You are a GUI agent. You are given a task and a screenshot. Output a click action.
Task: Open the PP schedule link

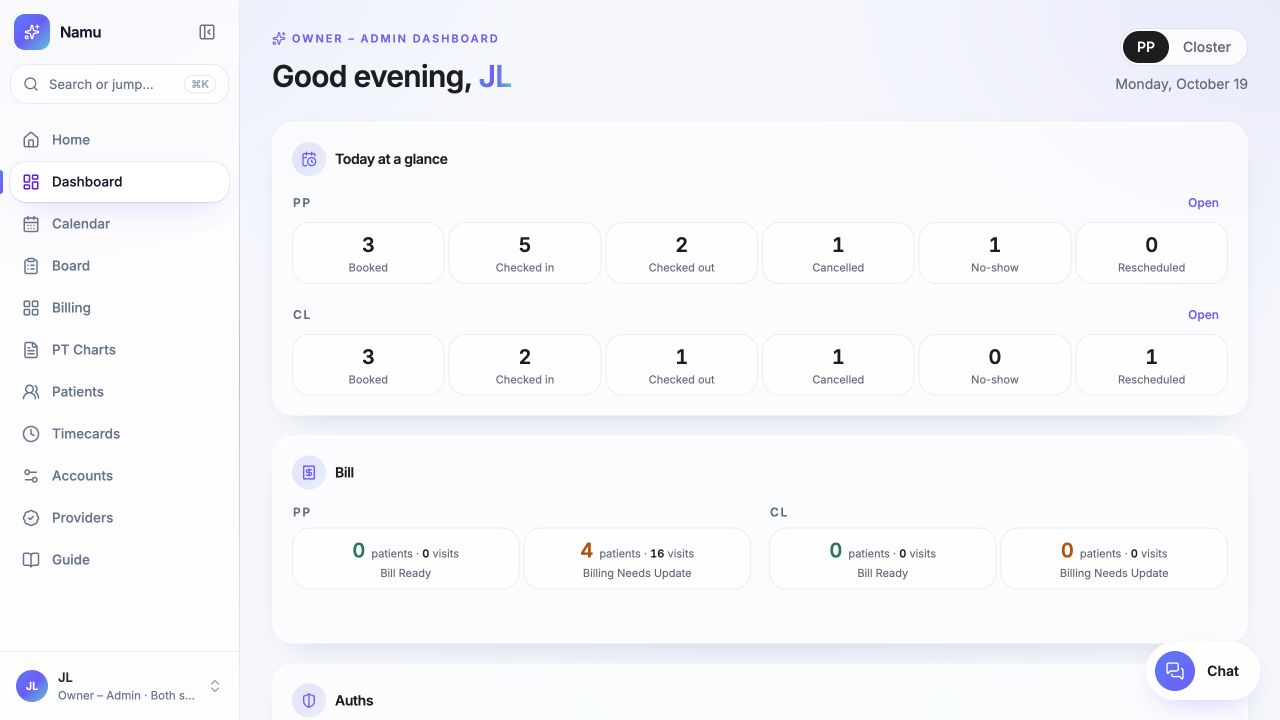(x=1203, y=203)
